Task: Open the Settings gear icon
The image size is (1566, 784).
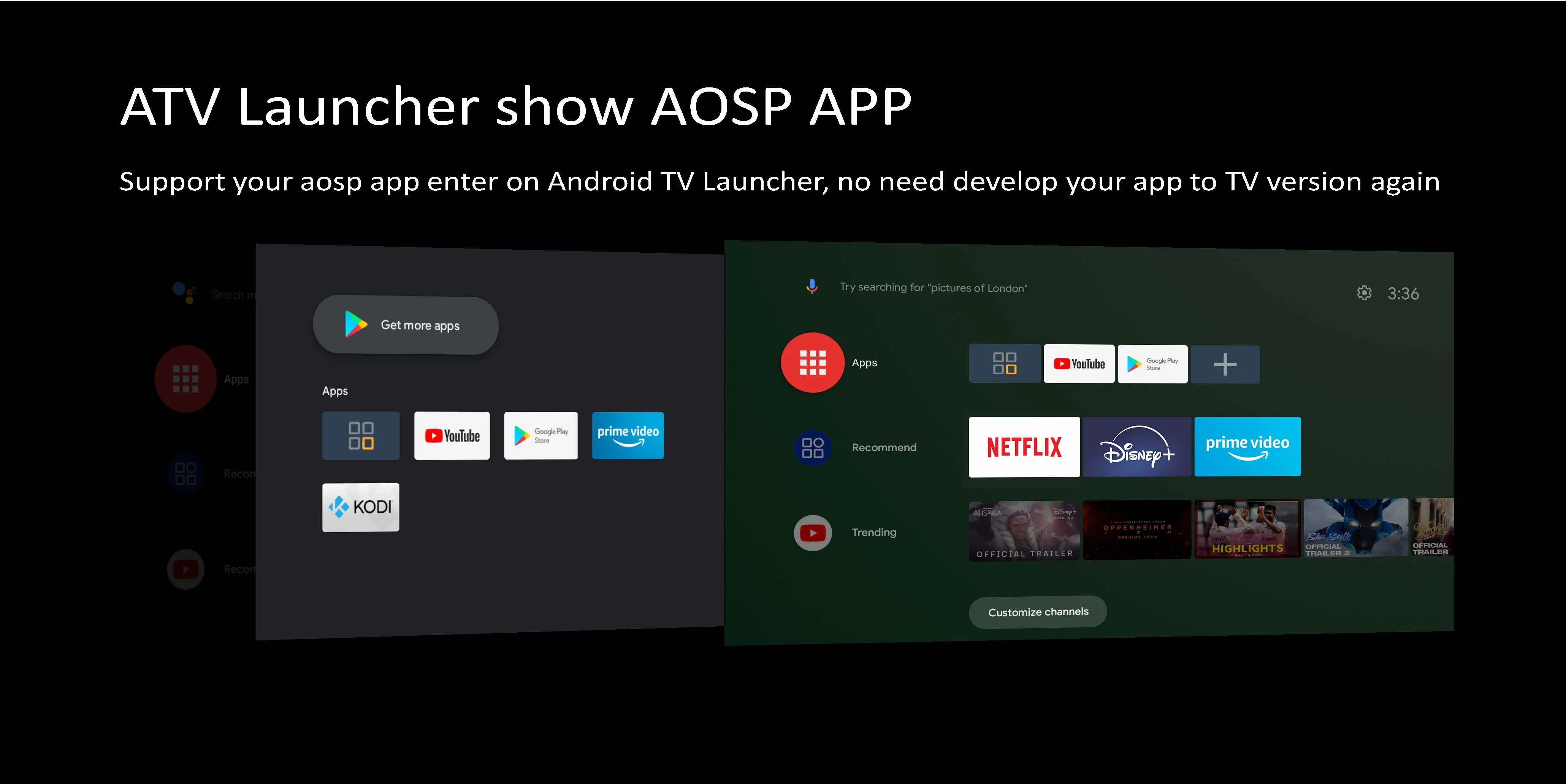Action: coord(1362,293)
